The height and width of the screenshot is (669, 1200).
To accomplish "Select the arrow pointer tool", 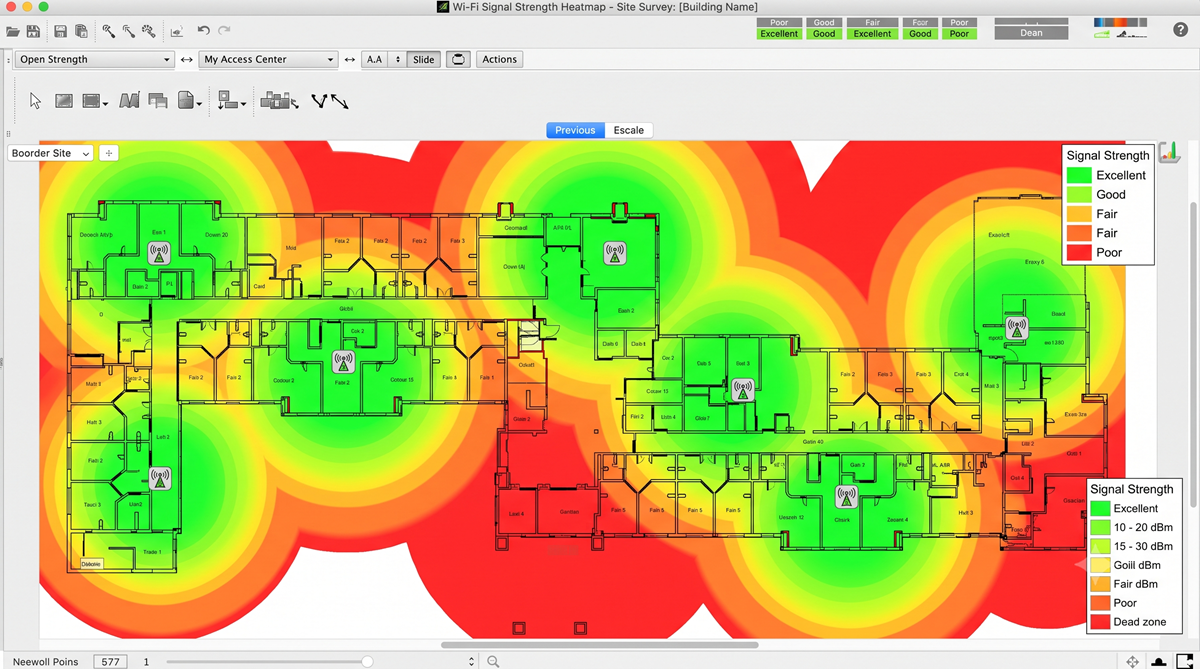I will [36, 101].
